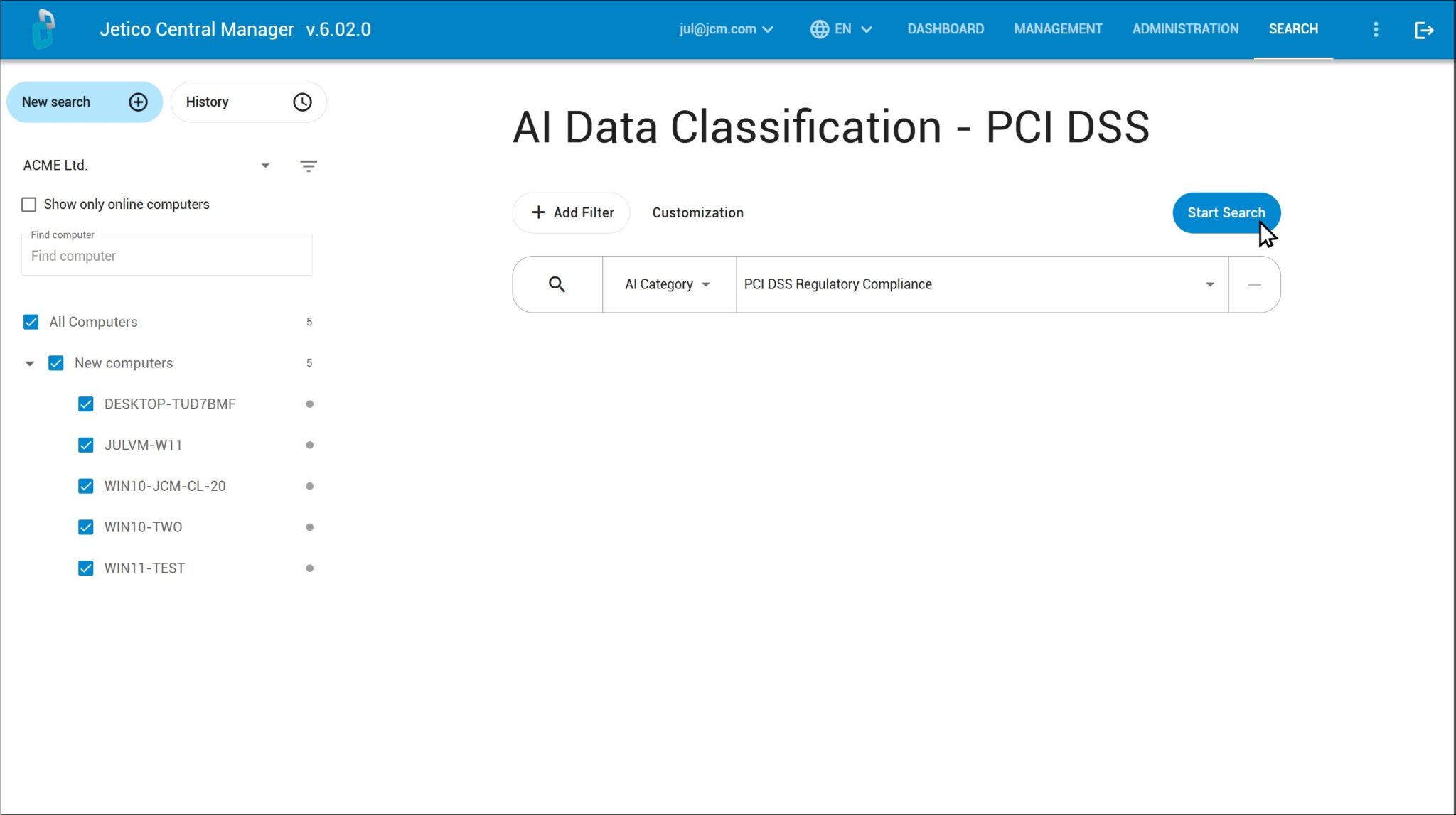Viewport: 1456px width, 815px height.
Task: Click the plus icon in New search
Action: [x=138, y=102]
